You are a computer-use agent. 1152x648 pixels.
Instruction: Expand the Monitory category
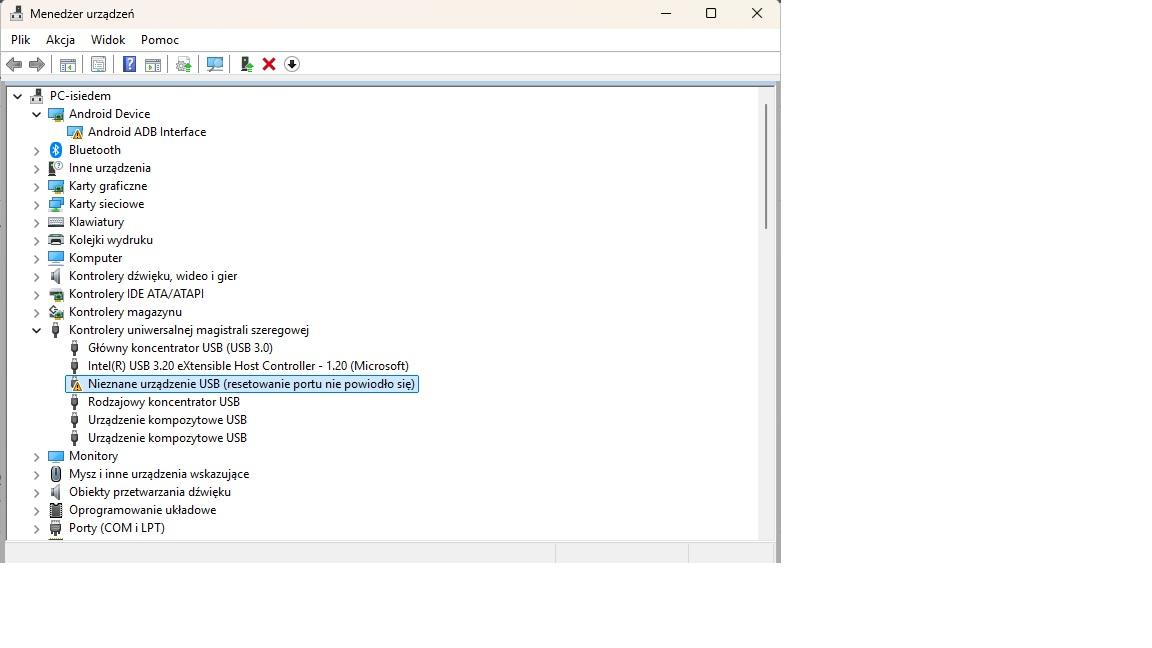37,456
